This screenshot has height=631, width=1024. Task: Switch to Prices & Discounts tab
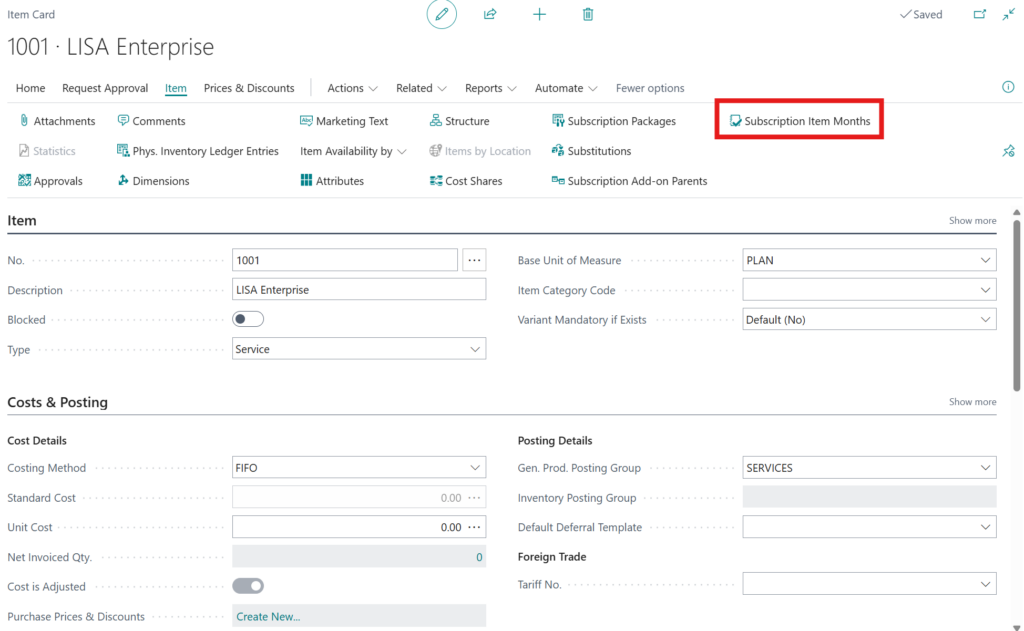(249, 88)
